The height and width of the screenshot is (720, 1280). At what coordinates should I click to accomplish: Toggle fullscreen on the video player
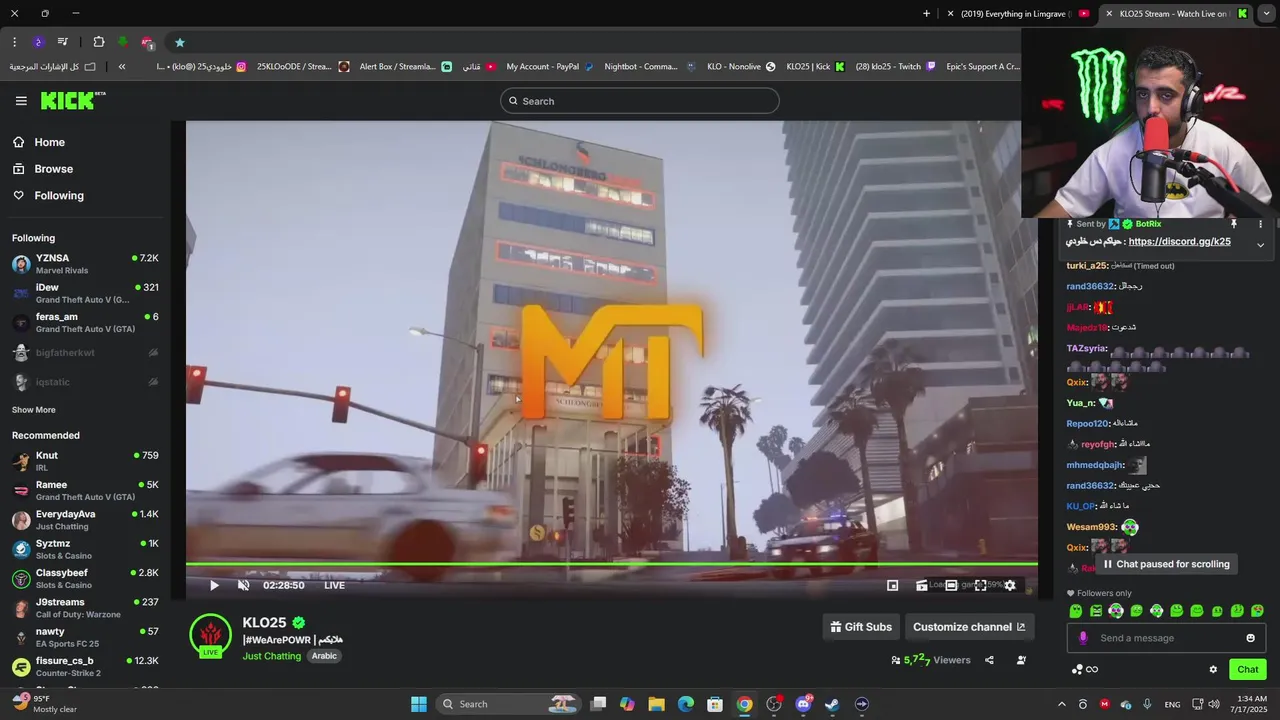(x=981, y=586)
